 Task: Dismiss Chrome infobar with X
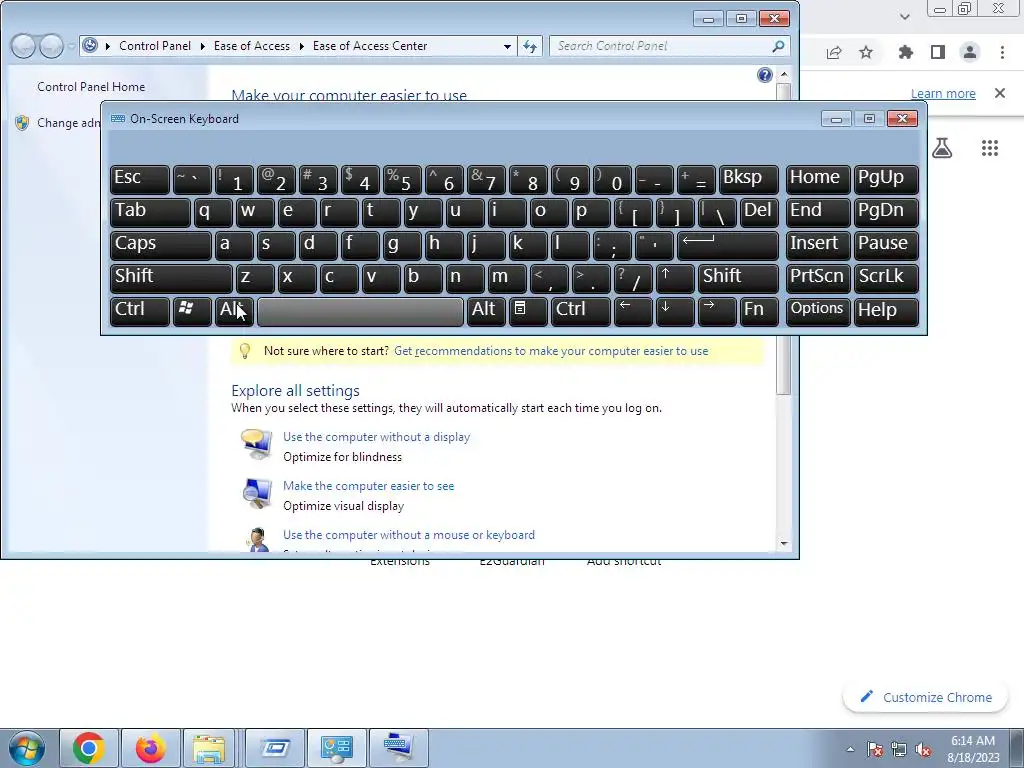999,93
